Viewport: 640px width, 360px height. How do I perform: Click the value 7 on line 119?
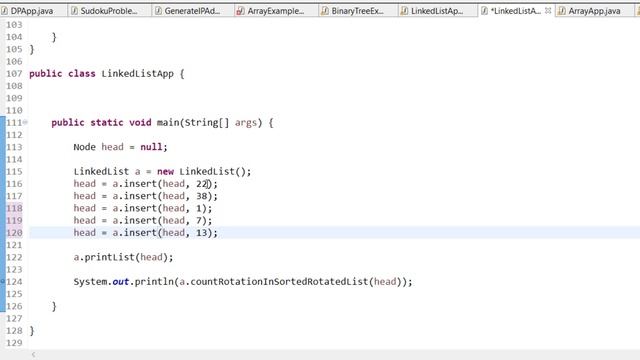pos(199,220)
